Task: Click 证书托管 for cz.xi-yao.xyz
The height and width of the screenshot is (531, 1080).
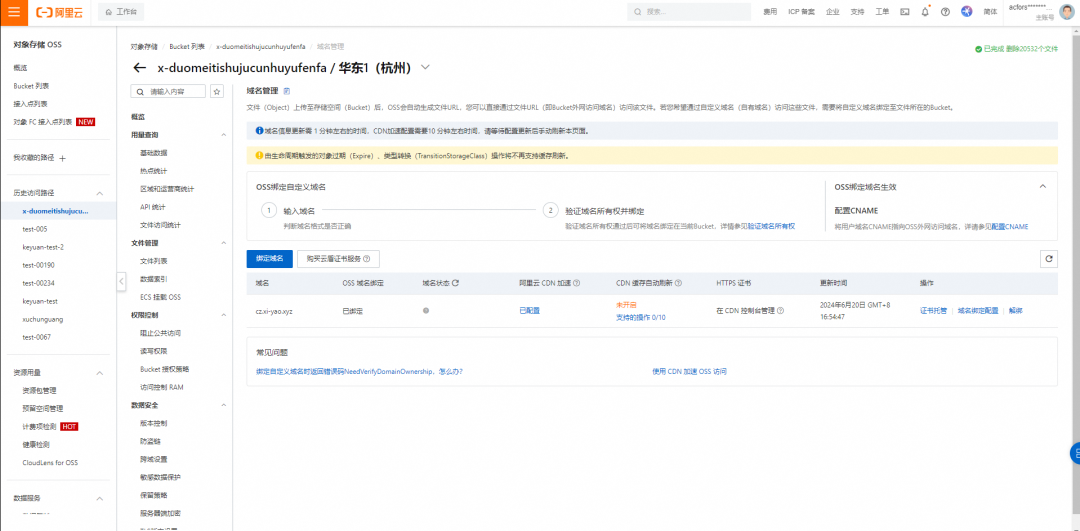Action: pyautogui.click(x=933, y=311)
